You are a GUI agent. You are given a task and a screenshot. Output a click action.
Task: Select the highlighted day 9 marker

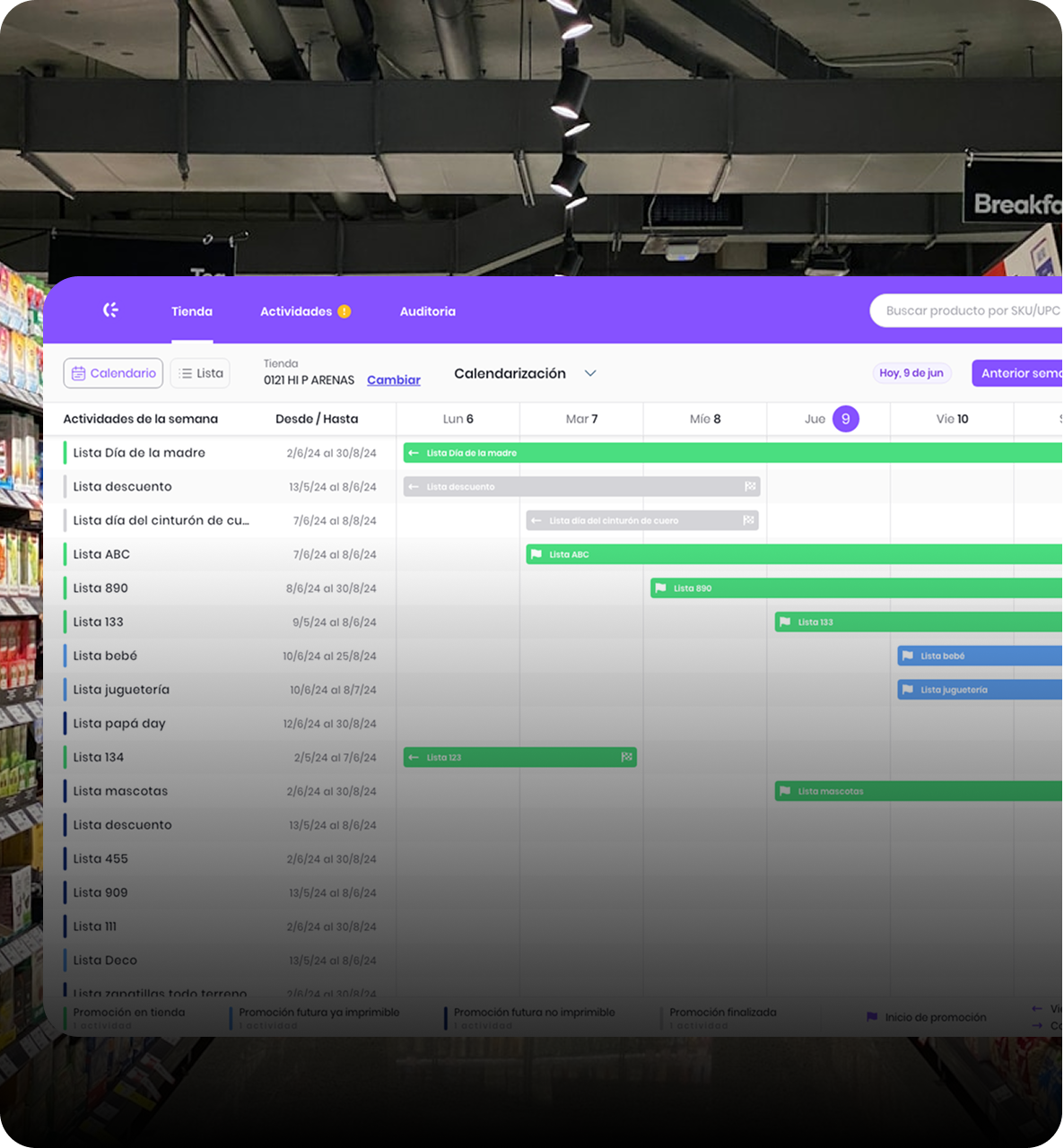click(x=845, y=419)
